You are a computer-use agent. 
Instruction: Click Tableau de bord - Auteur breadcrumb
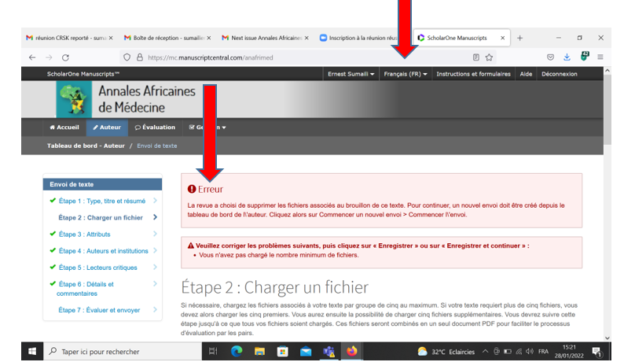[86, 146]
